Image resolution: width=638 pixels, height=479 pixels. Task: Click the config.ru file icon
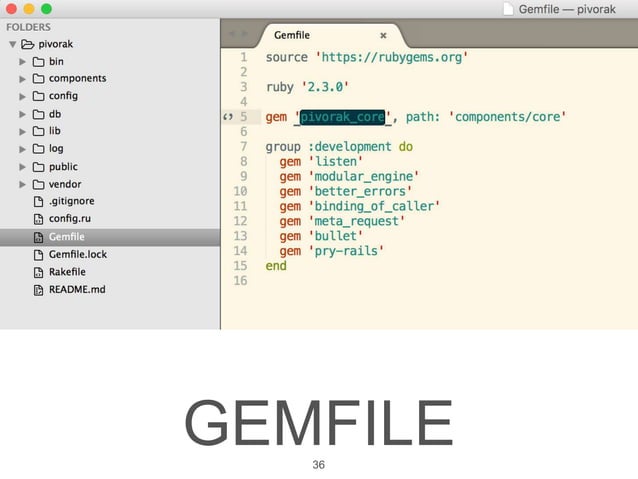pyautogui.click(x=38, y=219)
